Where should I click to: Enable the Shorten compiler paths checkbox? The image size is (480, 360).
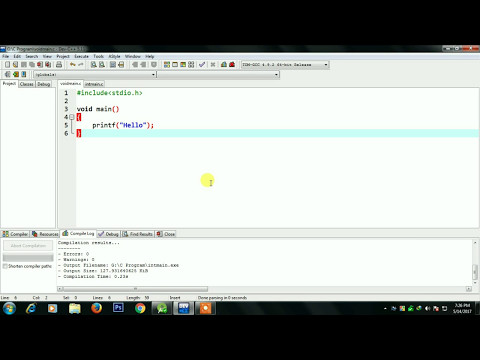click(x=5, y=266)
